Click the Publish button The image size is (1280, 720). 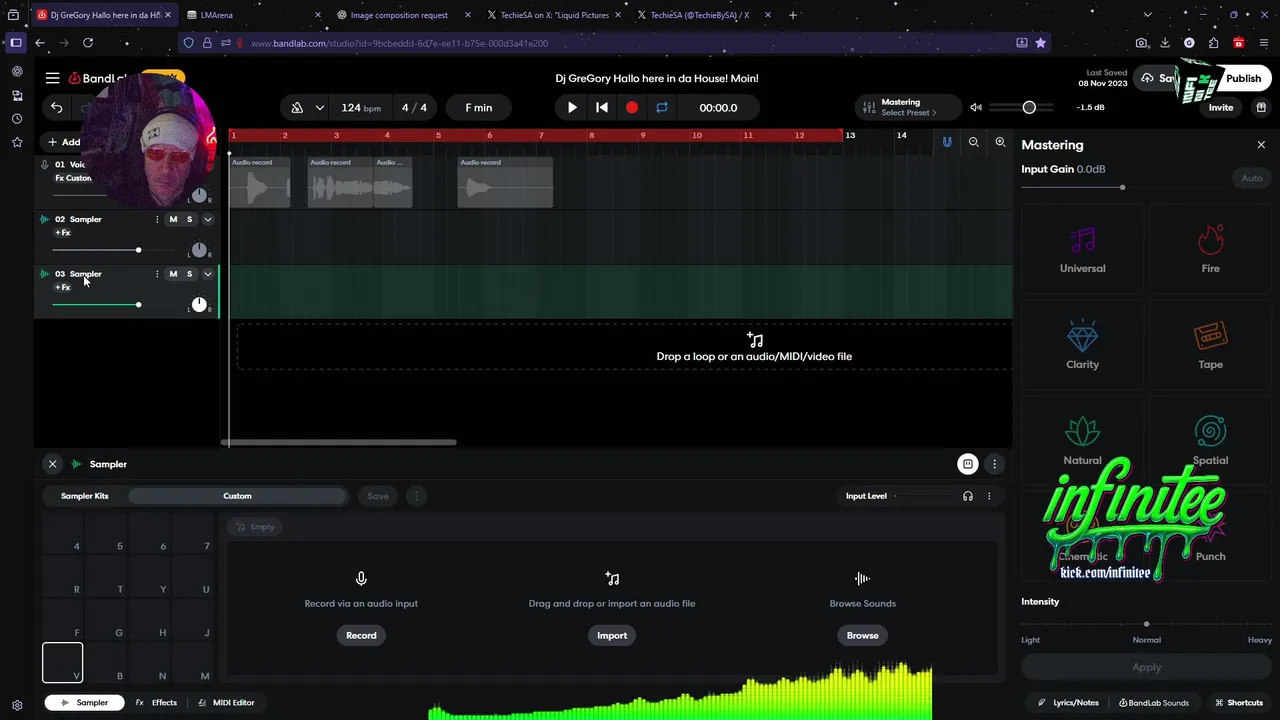pos(1244,78)
